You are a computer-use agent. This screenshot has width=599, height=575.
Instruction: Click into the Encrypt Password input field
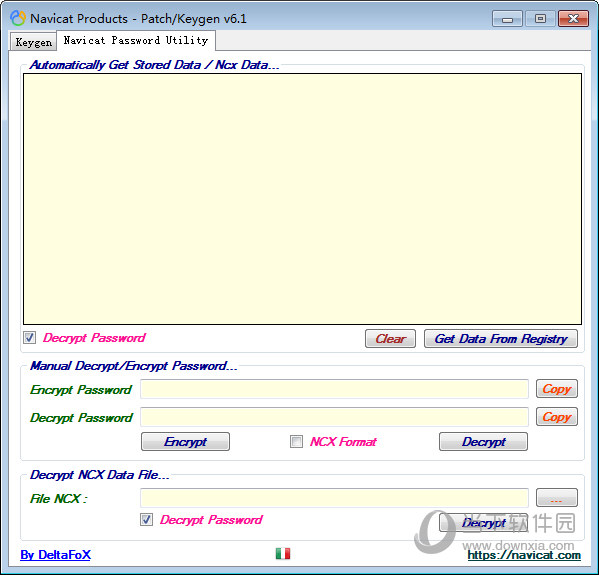[x=334, y=389]
